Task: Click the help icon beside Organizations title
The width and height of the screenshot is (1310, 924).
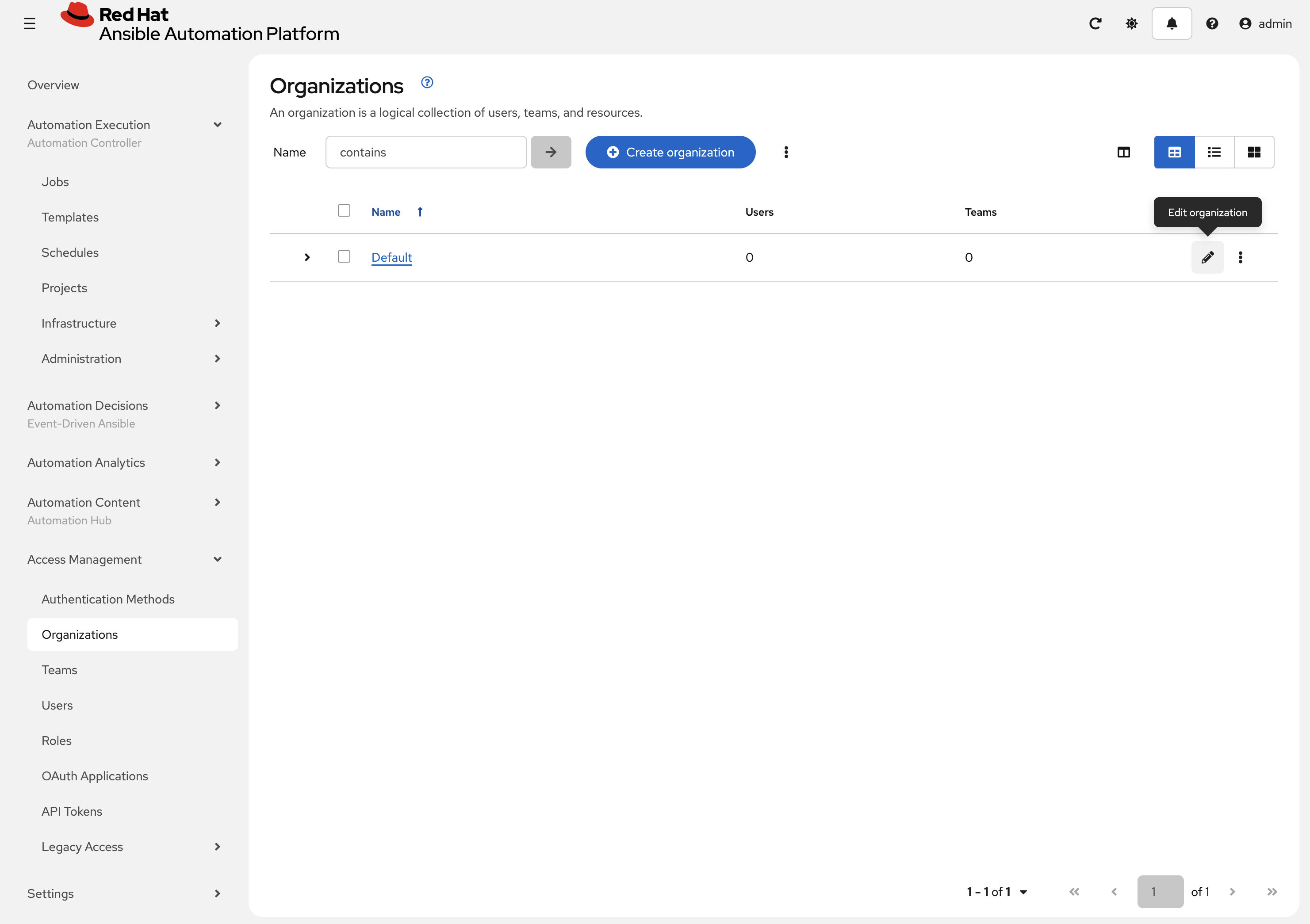Action: 427,82
